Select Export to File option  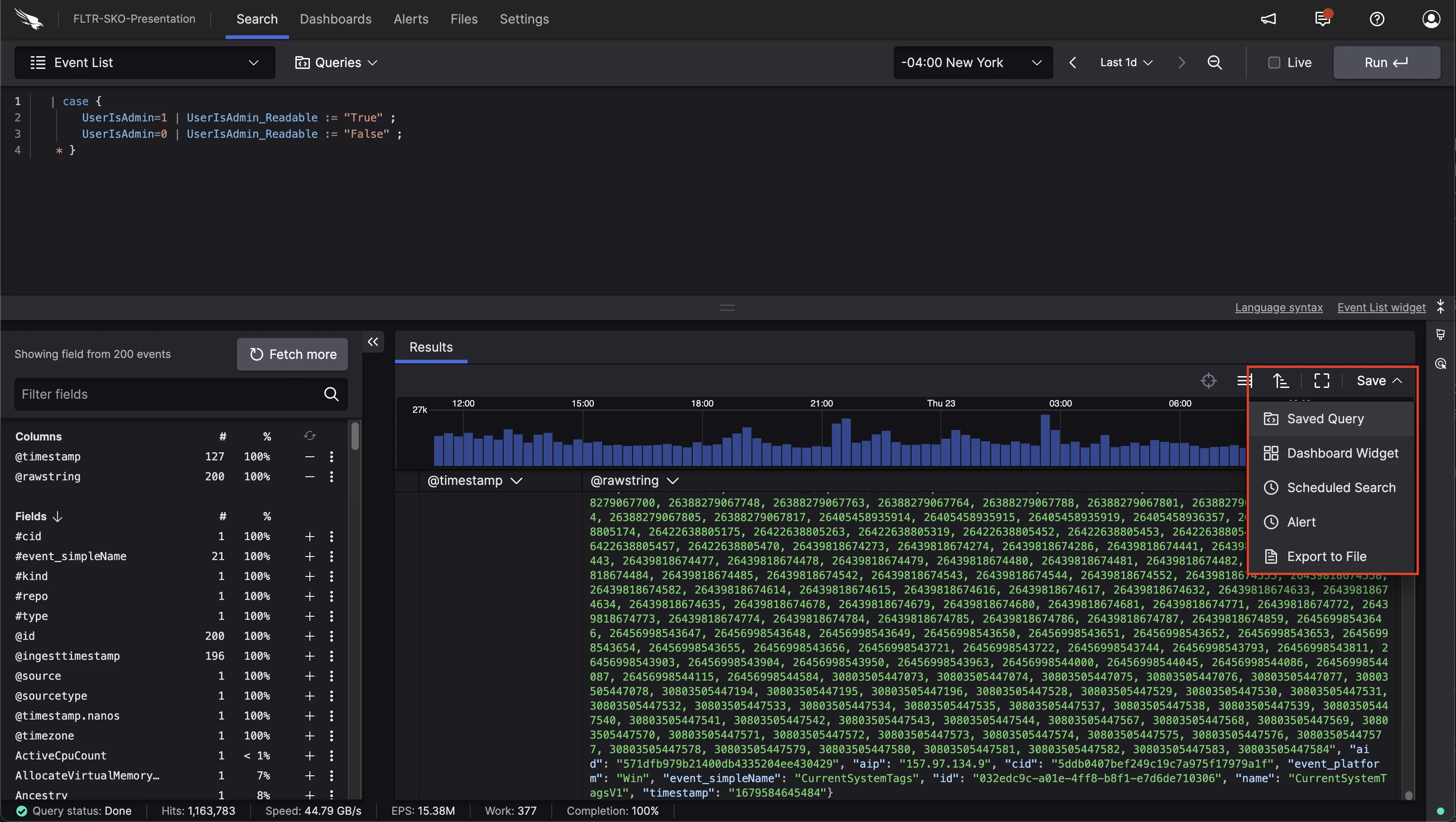pyautogui.click(x=1331, y=556)
